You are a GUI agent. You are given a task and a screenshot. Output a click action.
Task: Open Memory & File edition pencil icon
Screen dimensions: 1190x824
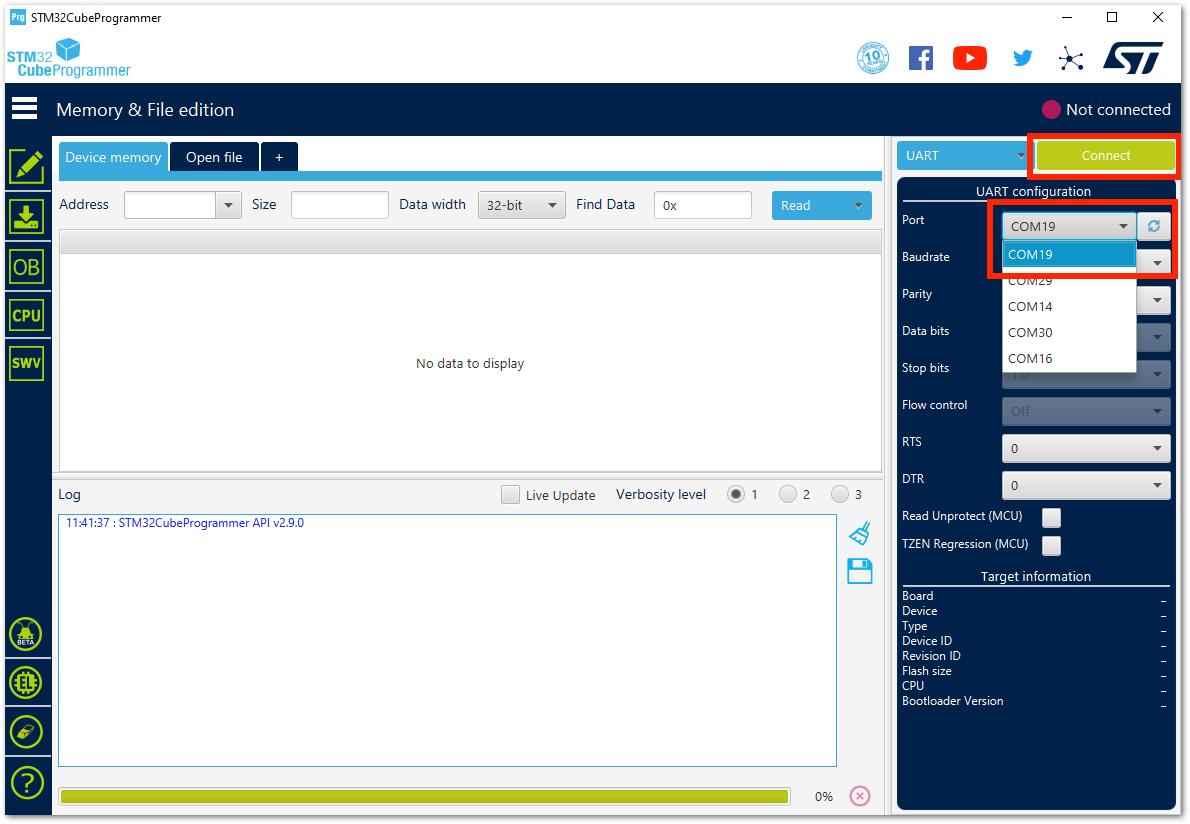click(27, 166)
